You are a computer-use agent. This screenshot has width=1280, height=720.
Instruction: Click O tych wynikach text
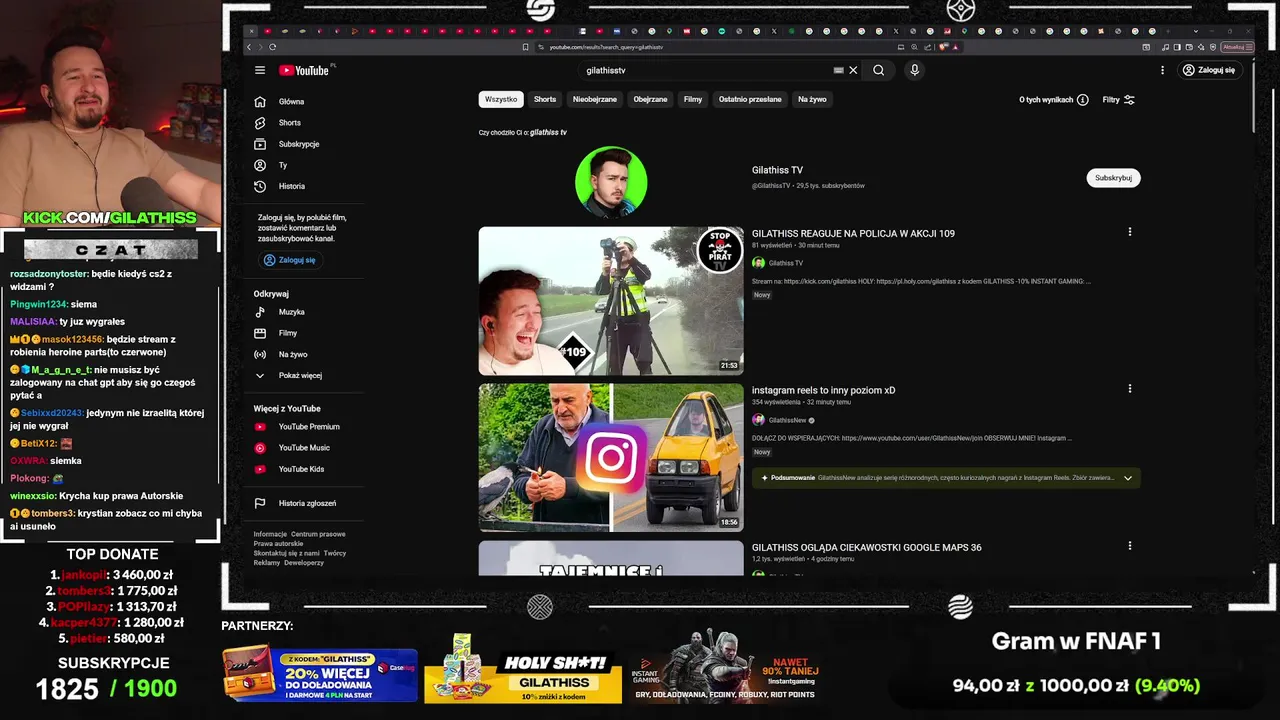[1046, 100]
